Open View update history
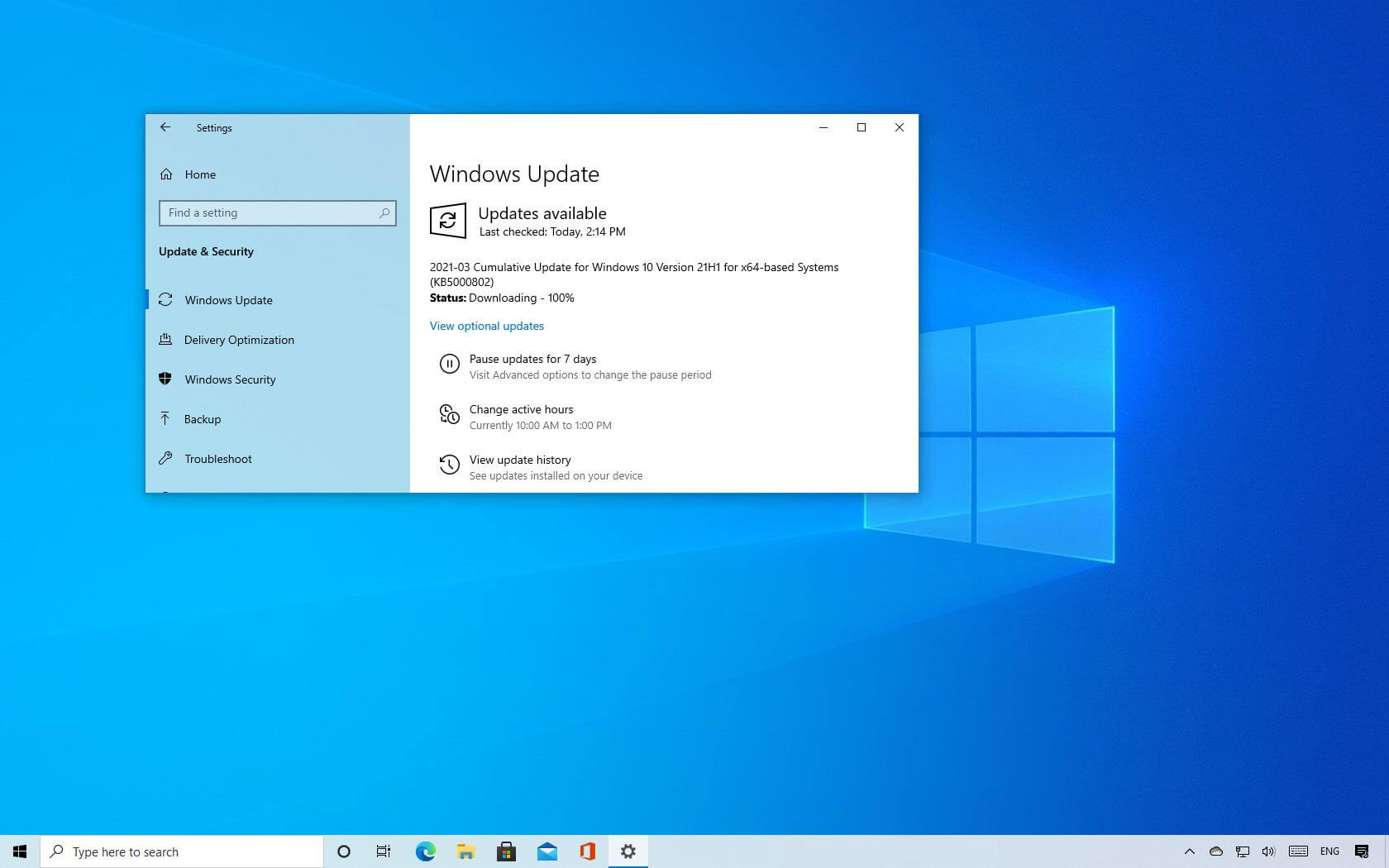This screenshot has width=1389, height=868. [520, 460]
